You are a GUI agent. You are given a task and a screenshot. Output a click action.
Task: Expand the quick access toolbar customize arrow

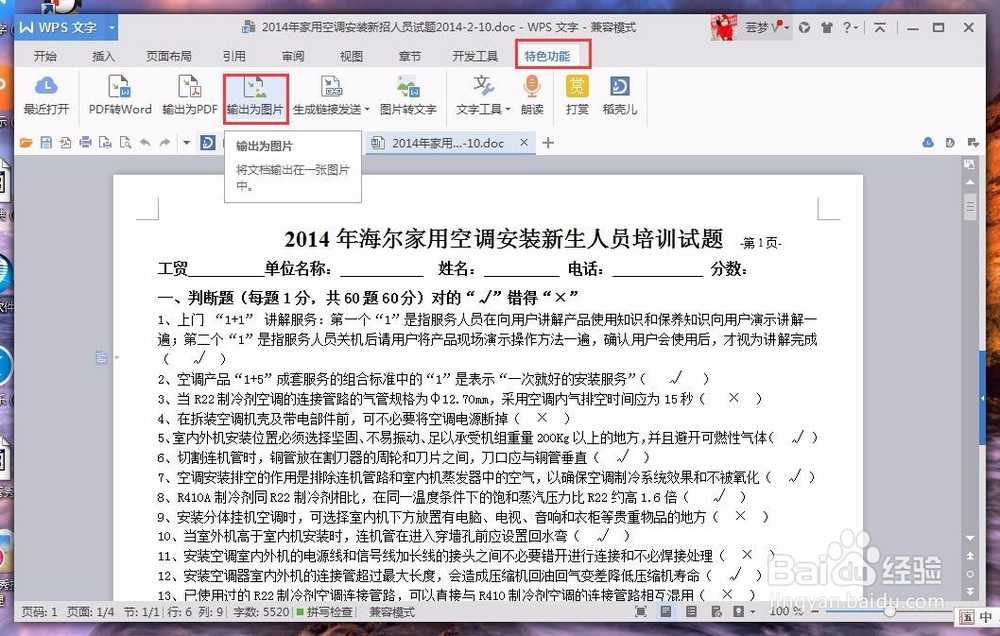click(186, 143)
